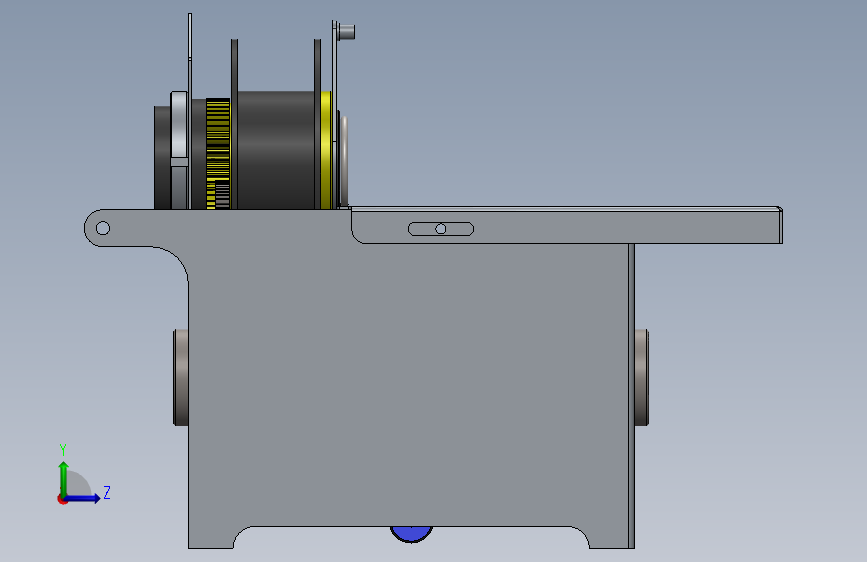This screenshot has width=867, height=562.
Task: Pick the small round hole in the left lug
Action: pos(103,228)
